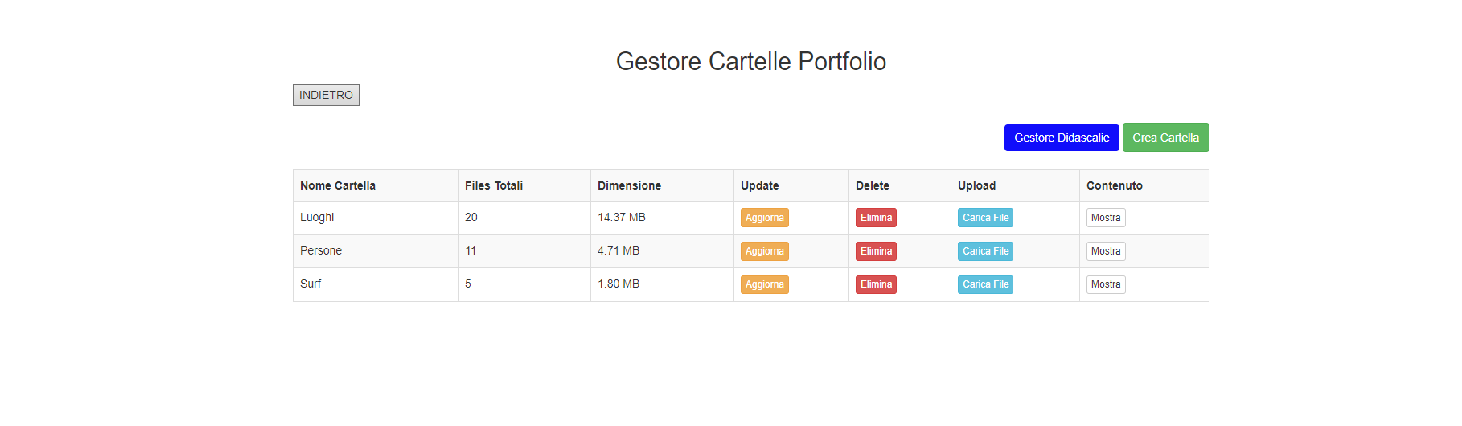Click the Persone file count 11
Image resolution: width=1462 pixels, height=426 pixels.
click(x=471, y=251)
